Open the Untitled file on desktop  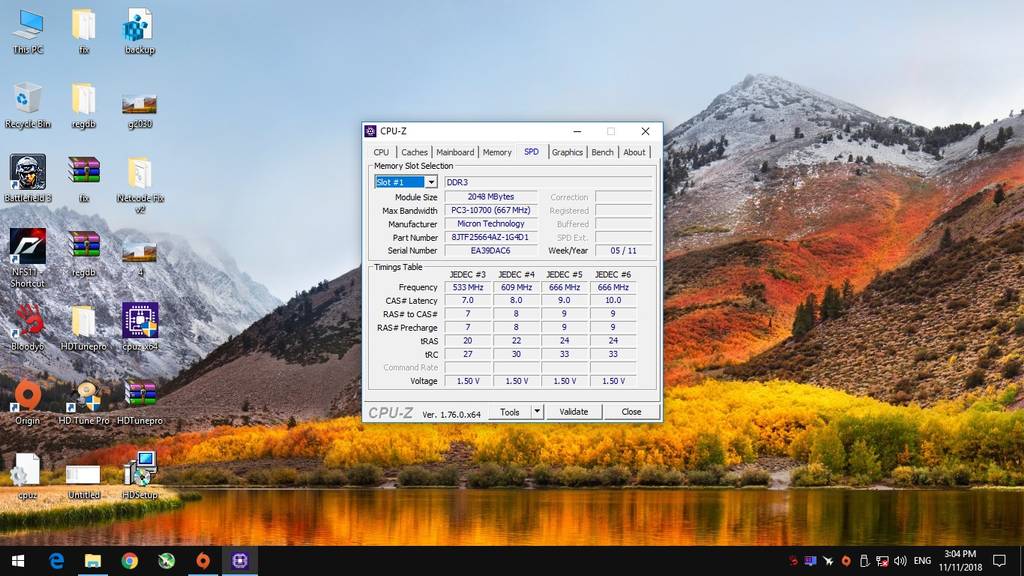pos(84,482)
